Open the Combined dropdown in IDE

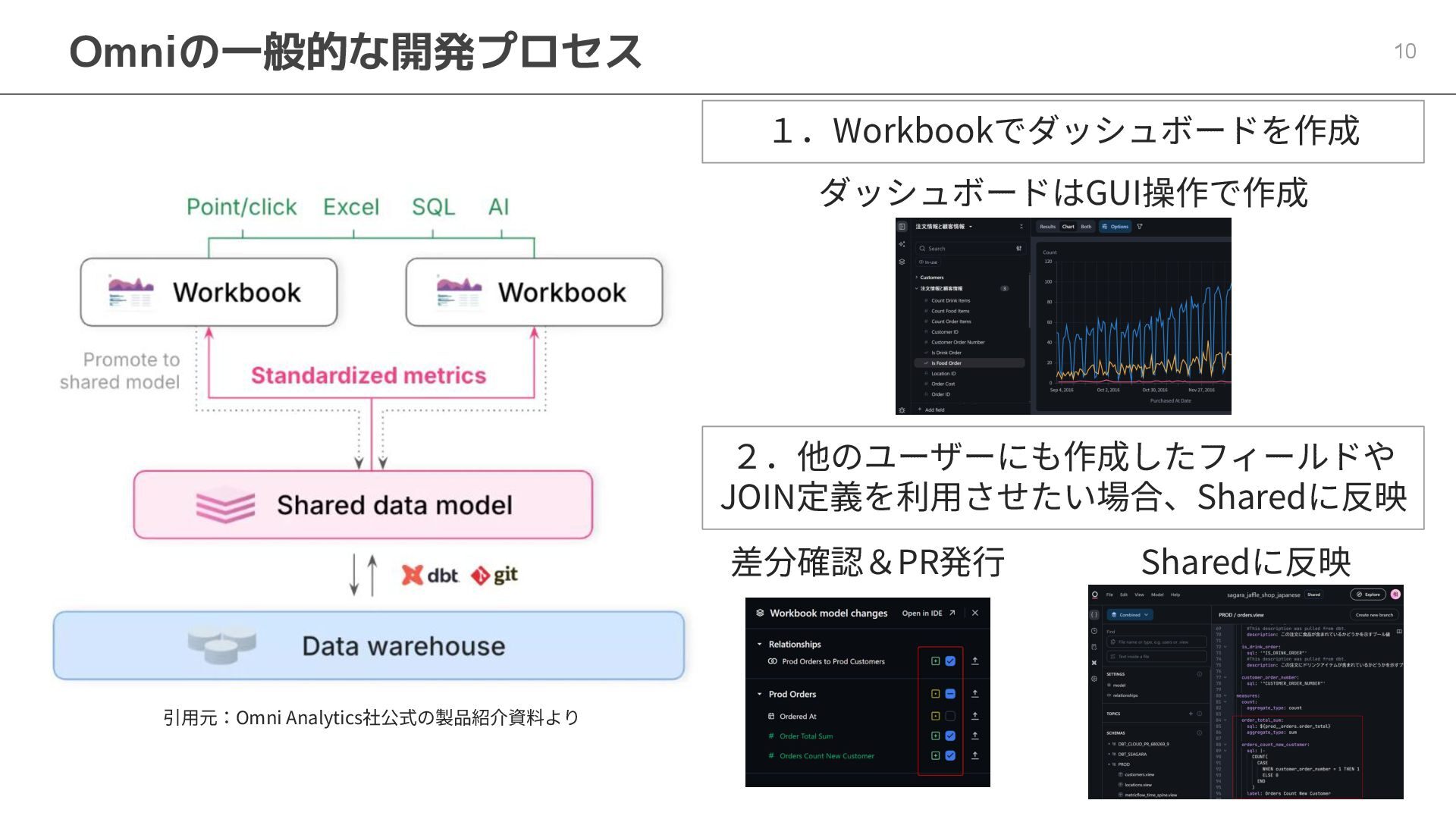click(x=1130, y=615)
